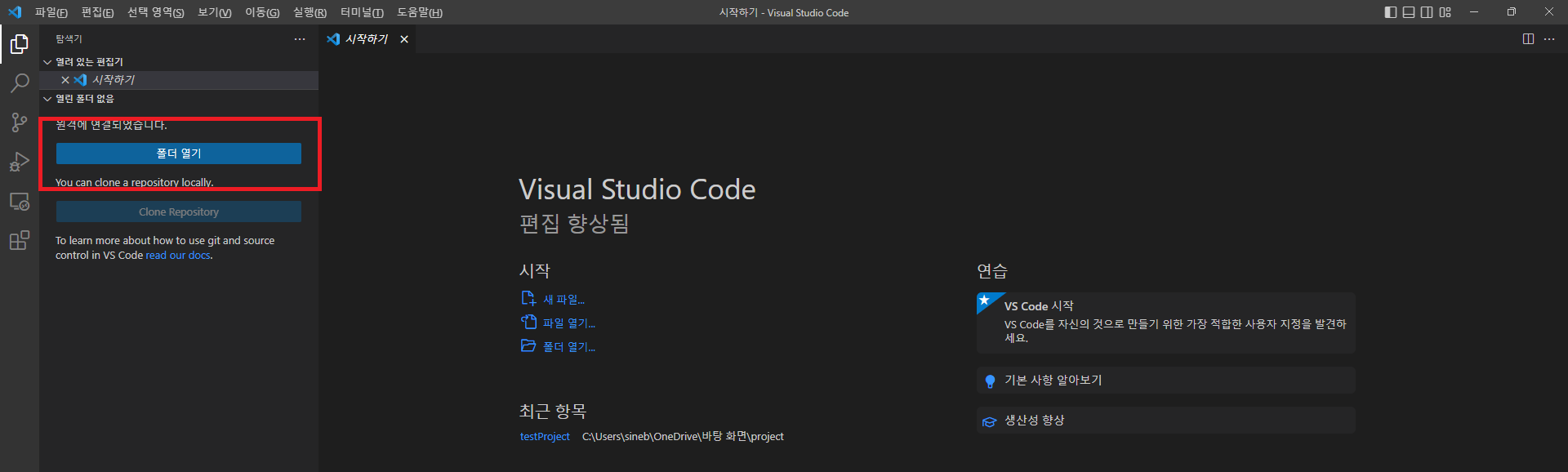1568x472 pixels.
Task: Click the testProject path text
Action: (683, 437)
